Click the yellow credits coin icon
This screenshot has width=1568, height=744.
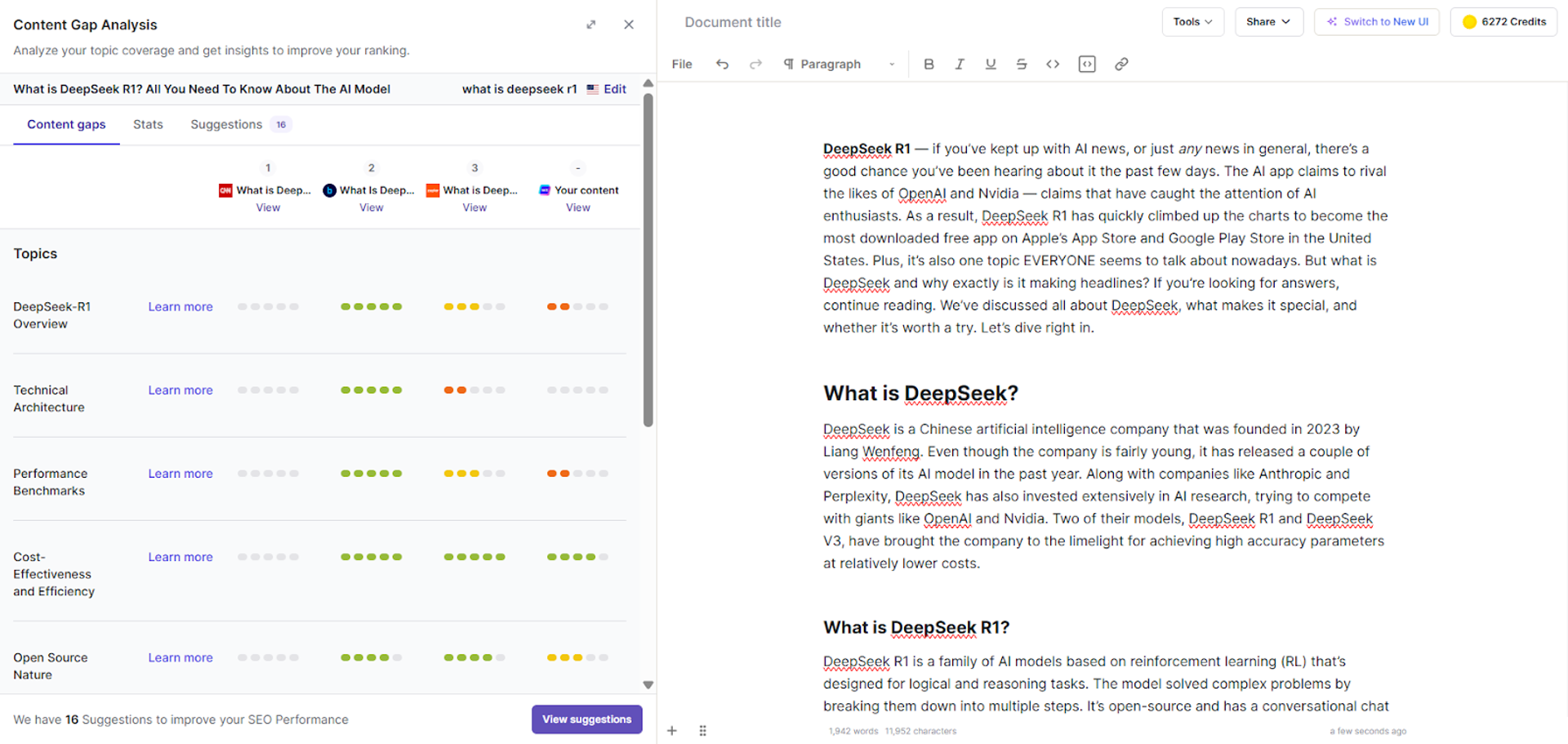(1469, 22)
